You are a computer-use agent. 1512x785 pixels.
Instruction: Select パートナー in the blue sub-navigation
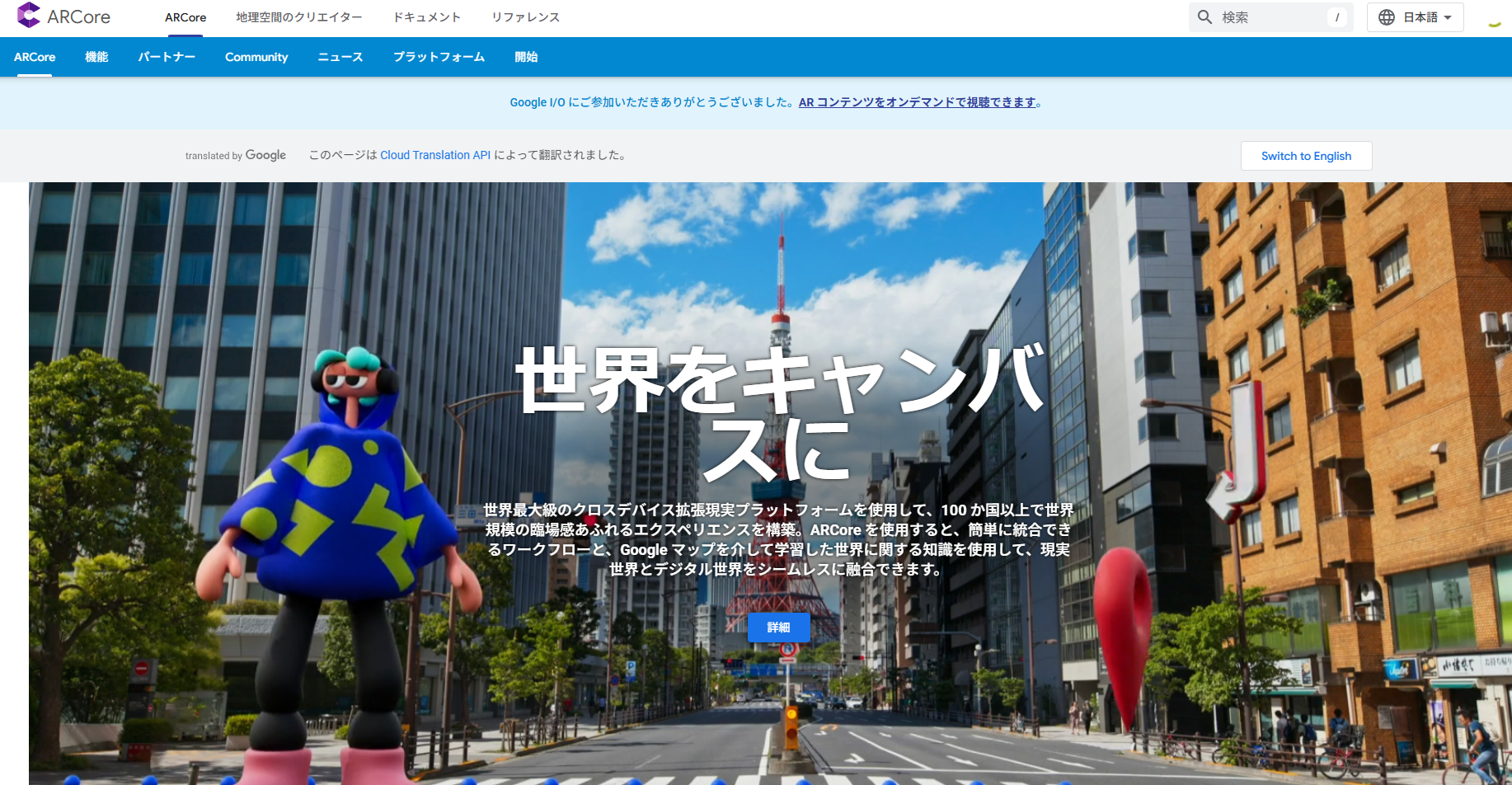(x=167, y=57)
